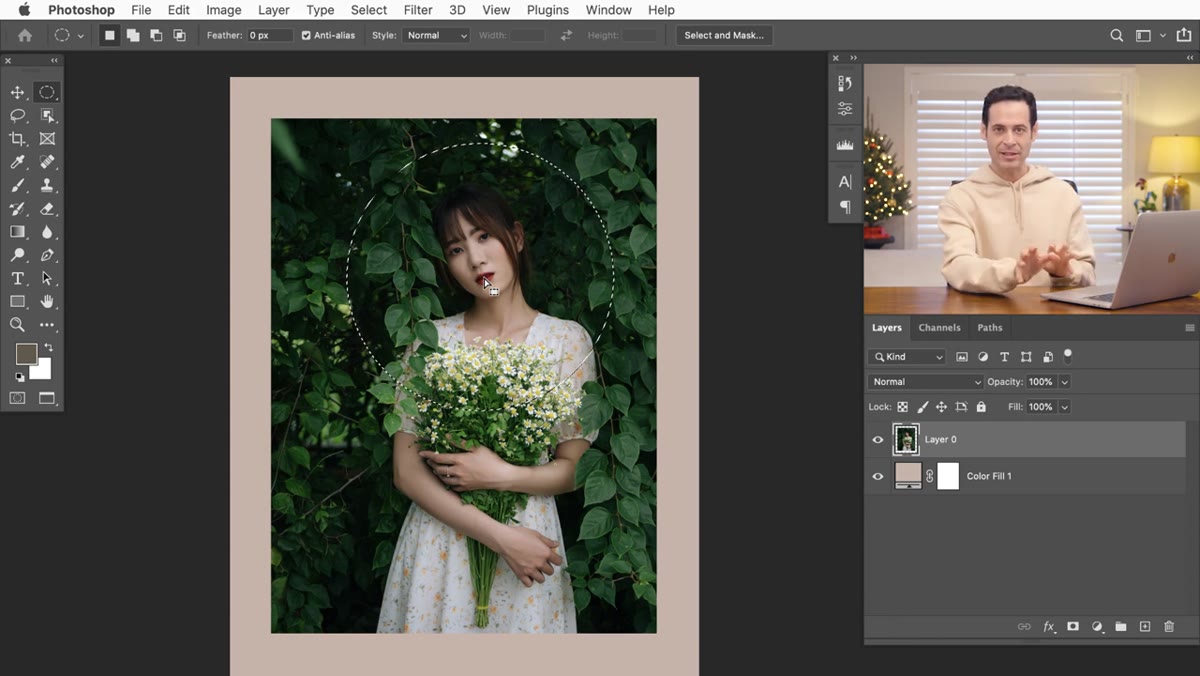Select the Object Selection tool

(x=47, y=115)
